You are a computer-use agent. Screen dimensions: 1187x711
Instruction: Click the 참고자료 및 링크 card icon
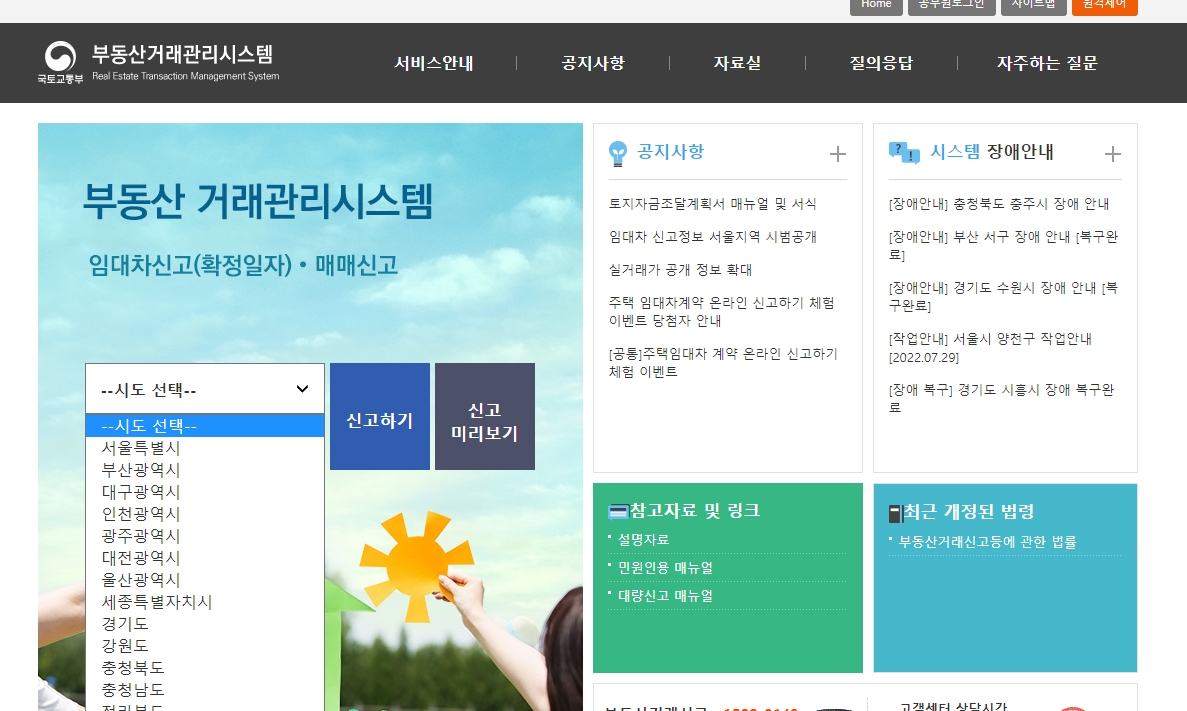(618, 512)
